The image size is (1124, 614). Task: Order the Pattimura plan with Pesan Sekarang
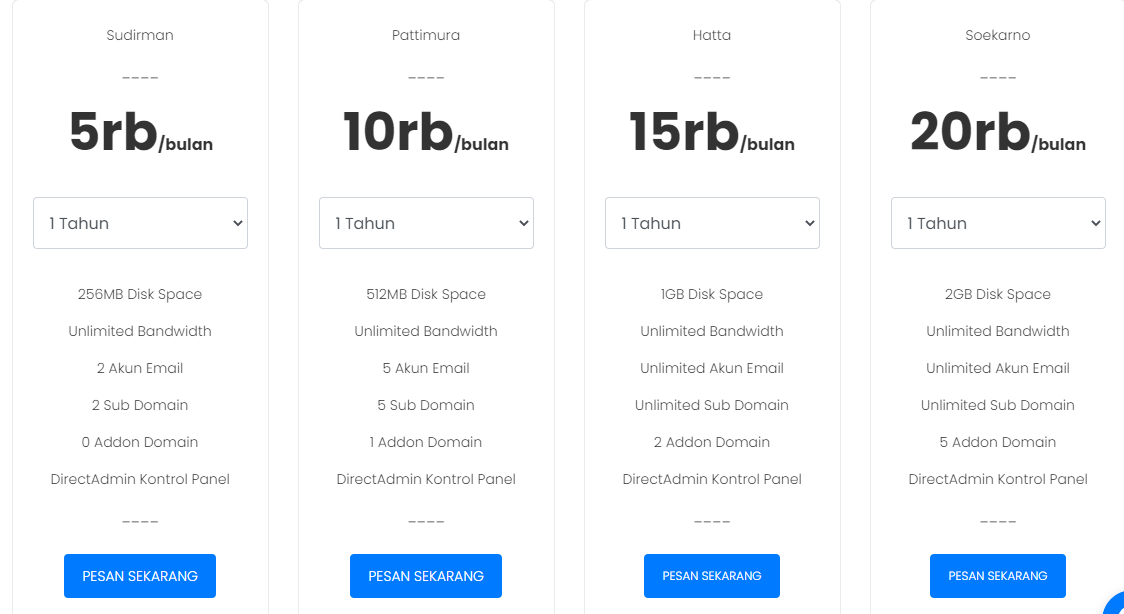pos(426,576)
